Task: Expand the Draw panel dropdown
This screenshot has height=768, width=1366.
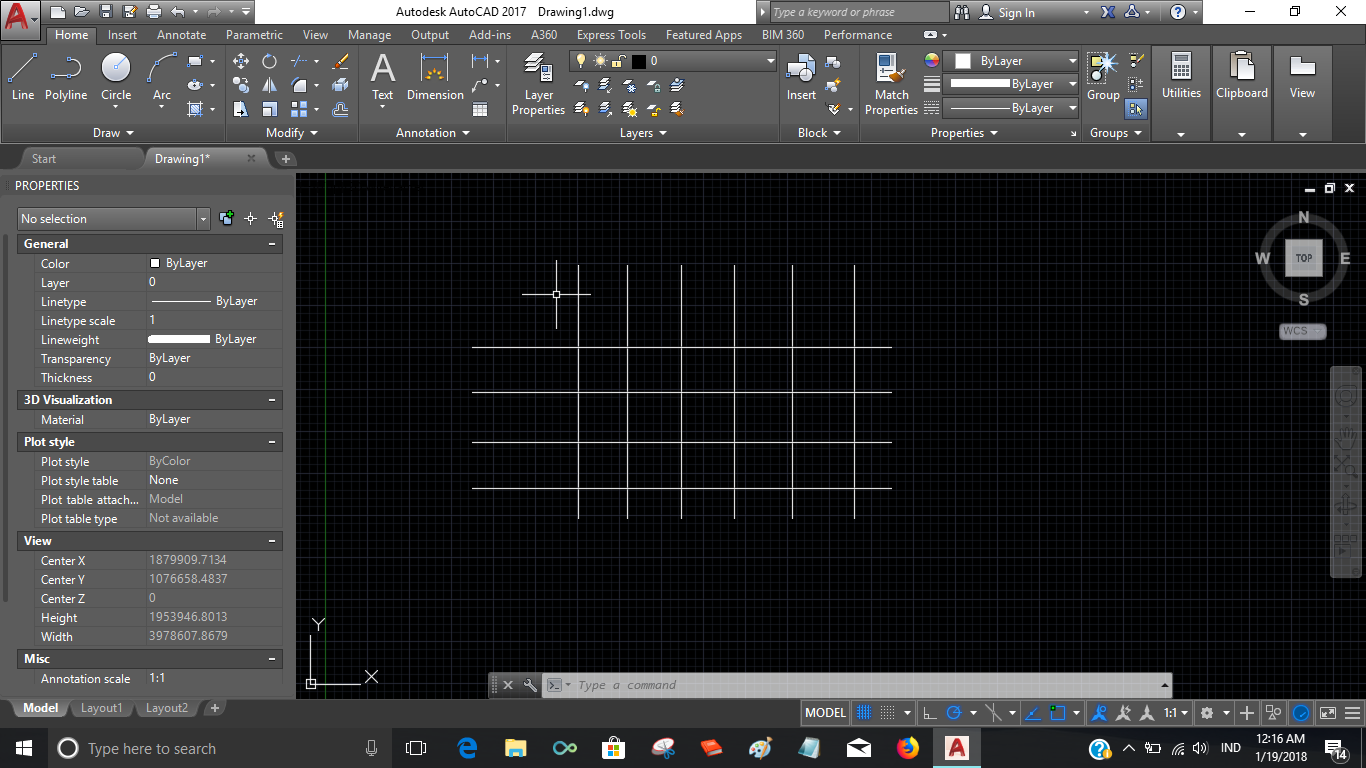Action: [x=113, y=132]
